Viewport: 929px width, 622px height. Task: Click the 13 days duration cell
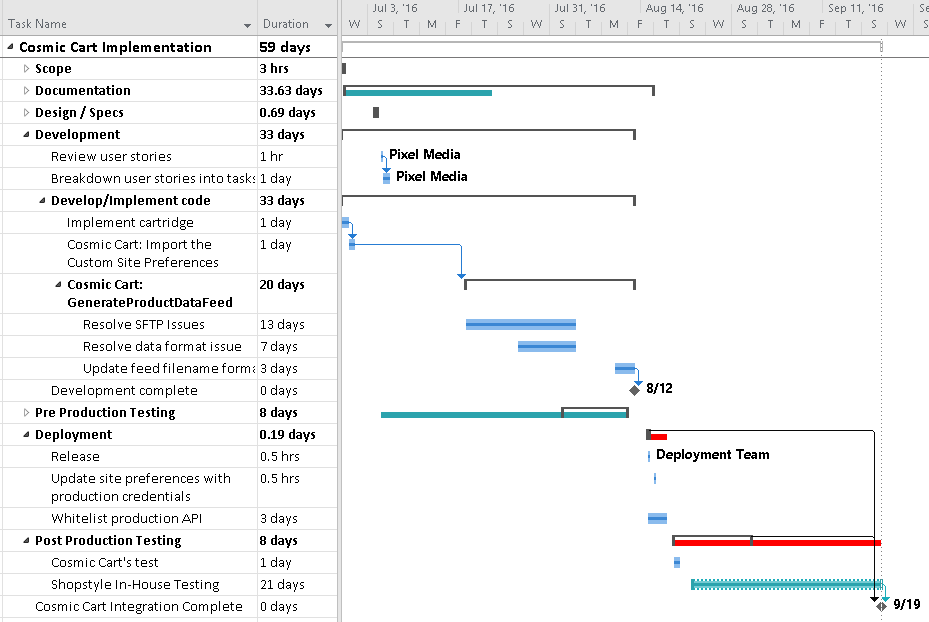[x=297, y=325]
